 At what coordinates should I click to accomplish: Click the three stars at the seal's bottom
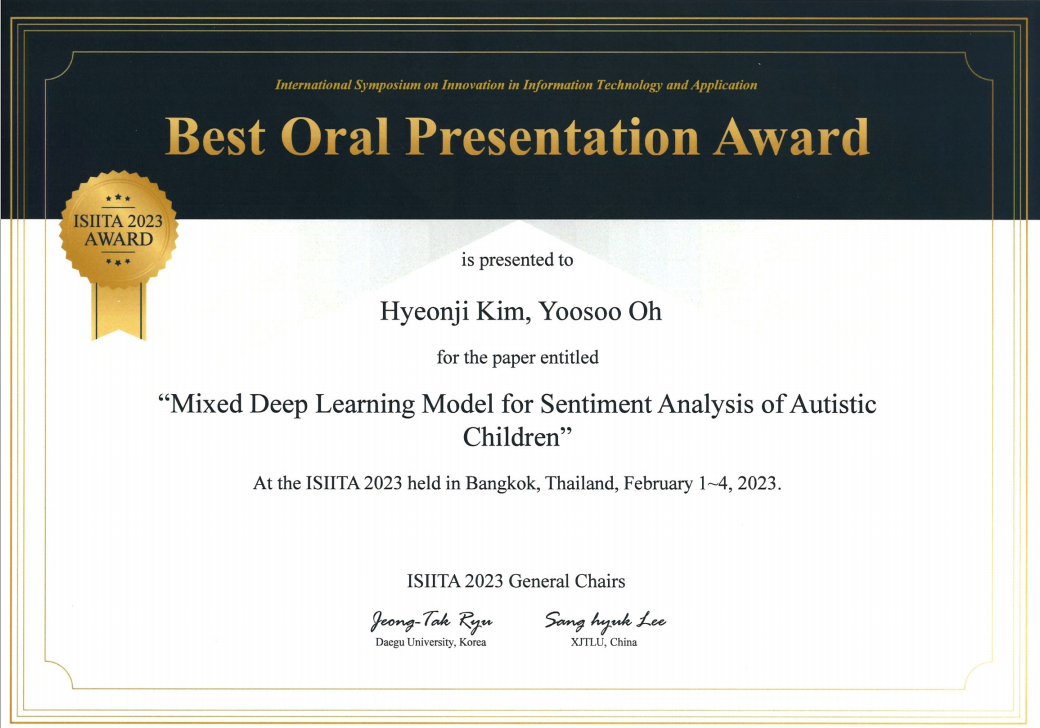point(118,262)
